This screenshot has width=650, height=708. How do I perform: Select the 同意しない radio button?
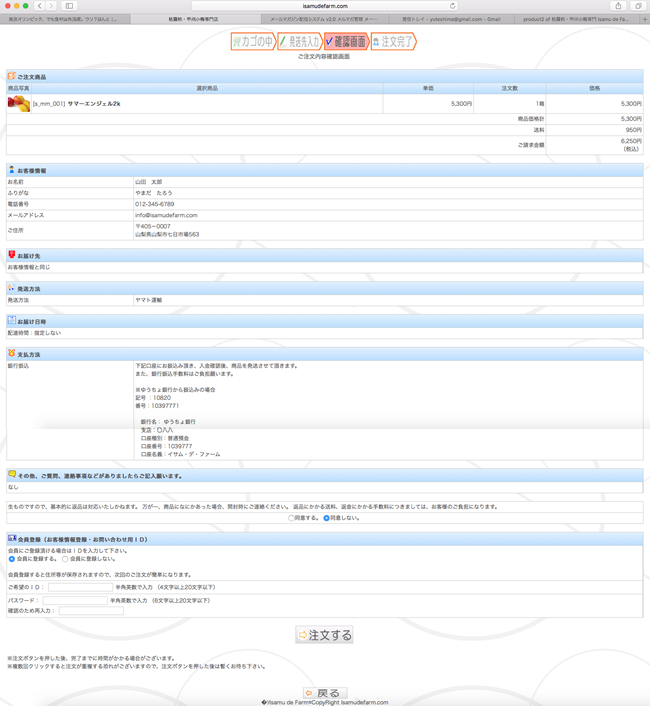coord(326,518)
